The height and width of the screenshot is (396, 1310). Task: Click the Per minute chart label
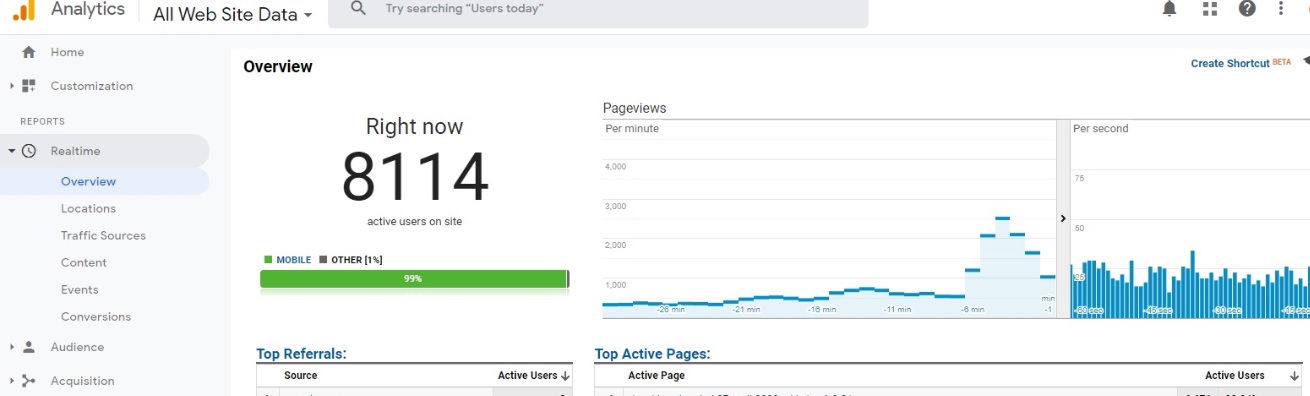pos(632,129)
